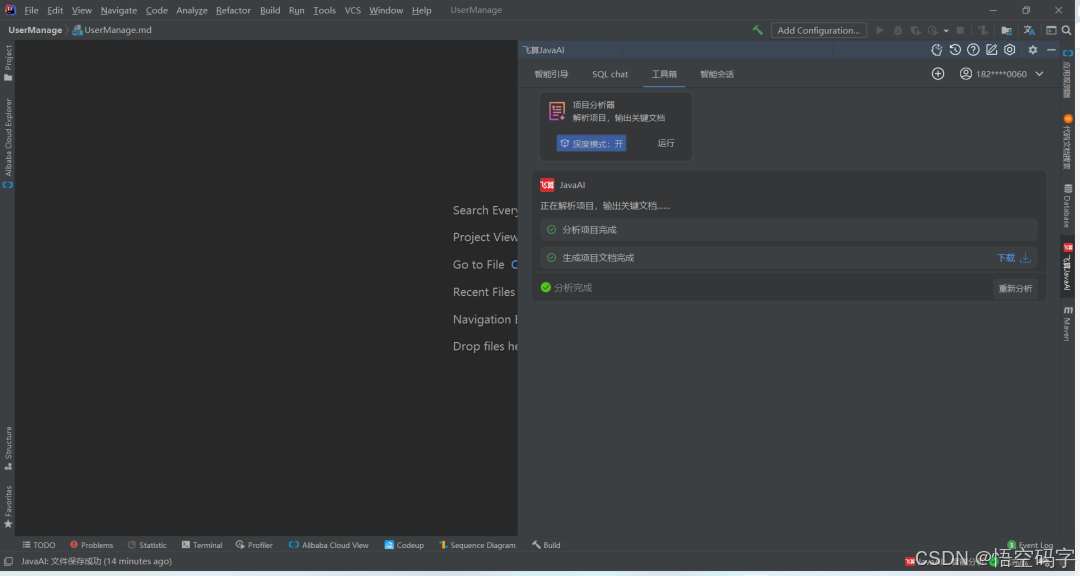Open the run options dropdown arrow
Image resolution: width=1080 pixels, height=576 pixels.
946,31
